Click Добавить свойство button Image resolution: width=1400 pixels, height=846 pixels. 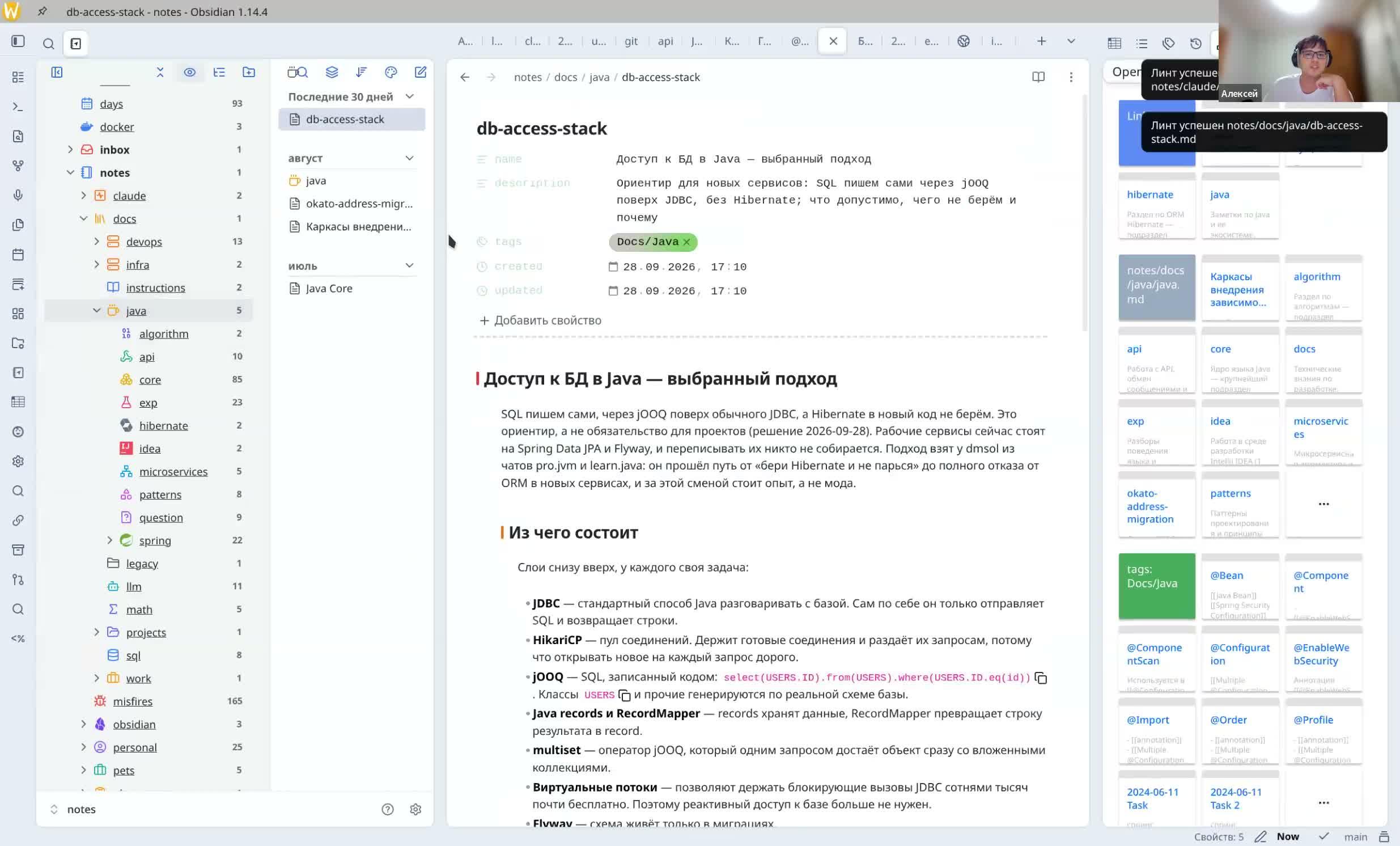(x=540, y=321)
